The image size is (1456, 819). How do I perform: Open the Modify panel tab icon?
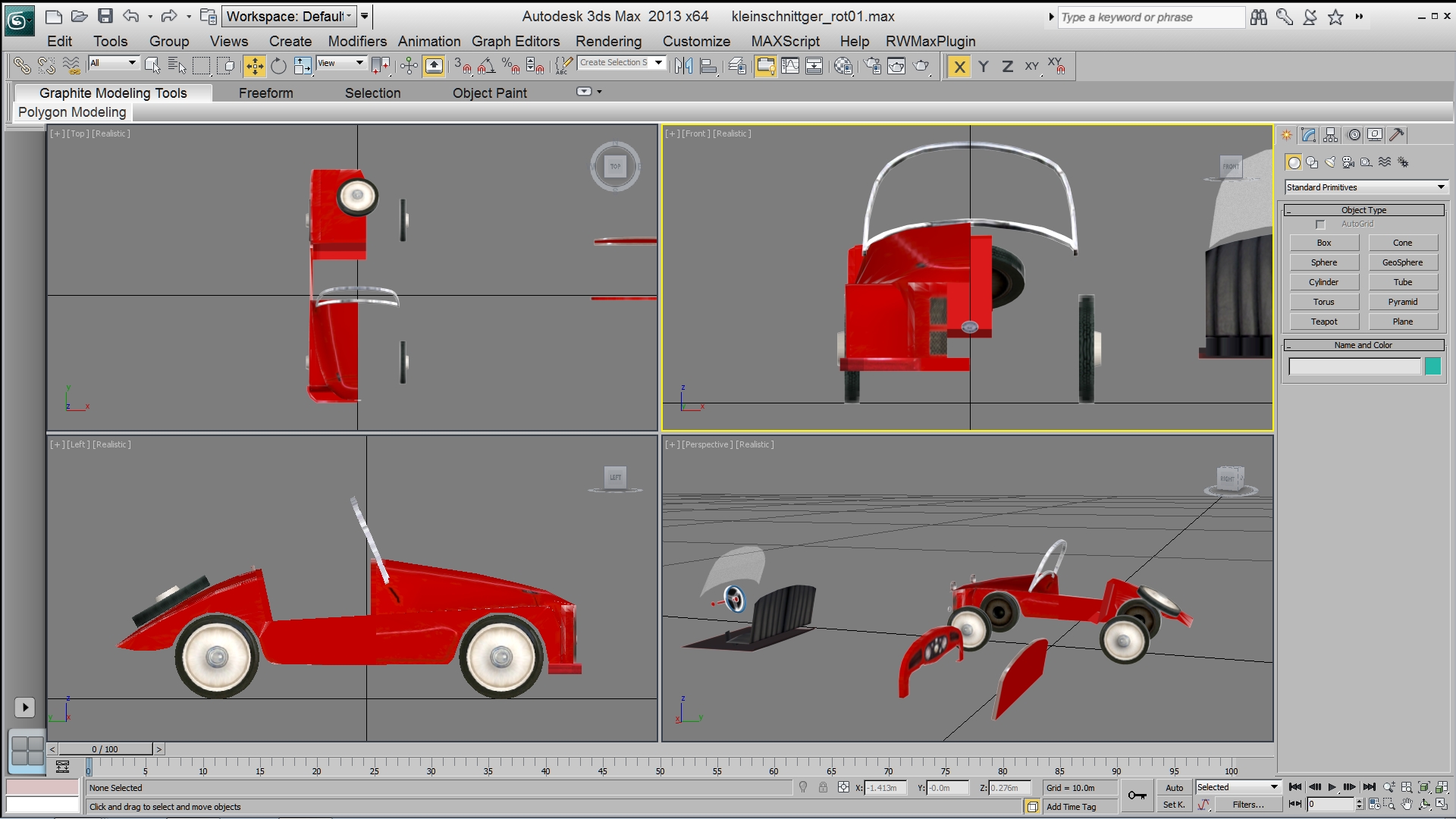click(x=1308, y=135)
